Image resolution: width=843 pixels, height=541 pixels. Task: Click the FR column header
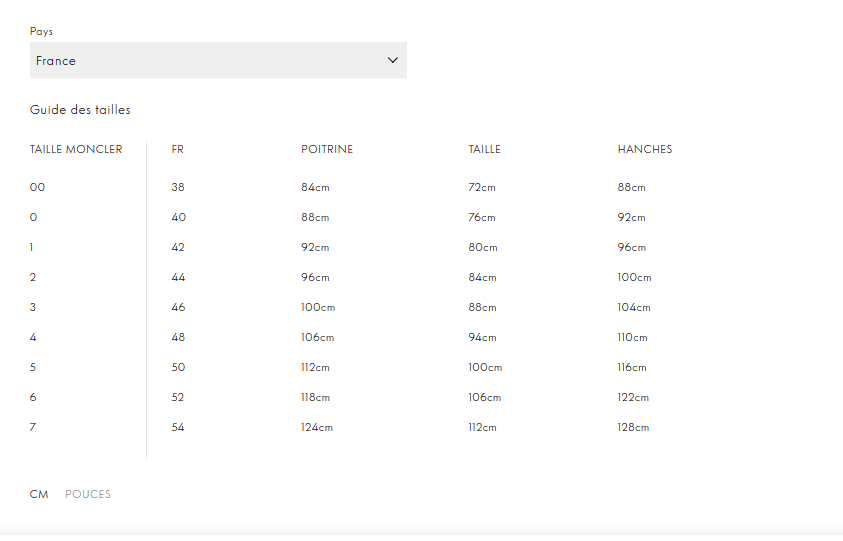[x=177, y=149]
